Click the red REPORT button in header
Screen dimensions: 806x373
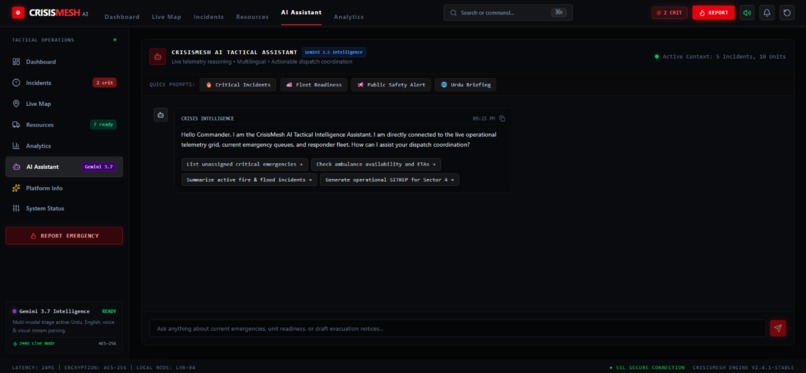click(x=713, y=13)
